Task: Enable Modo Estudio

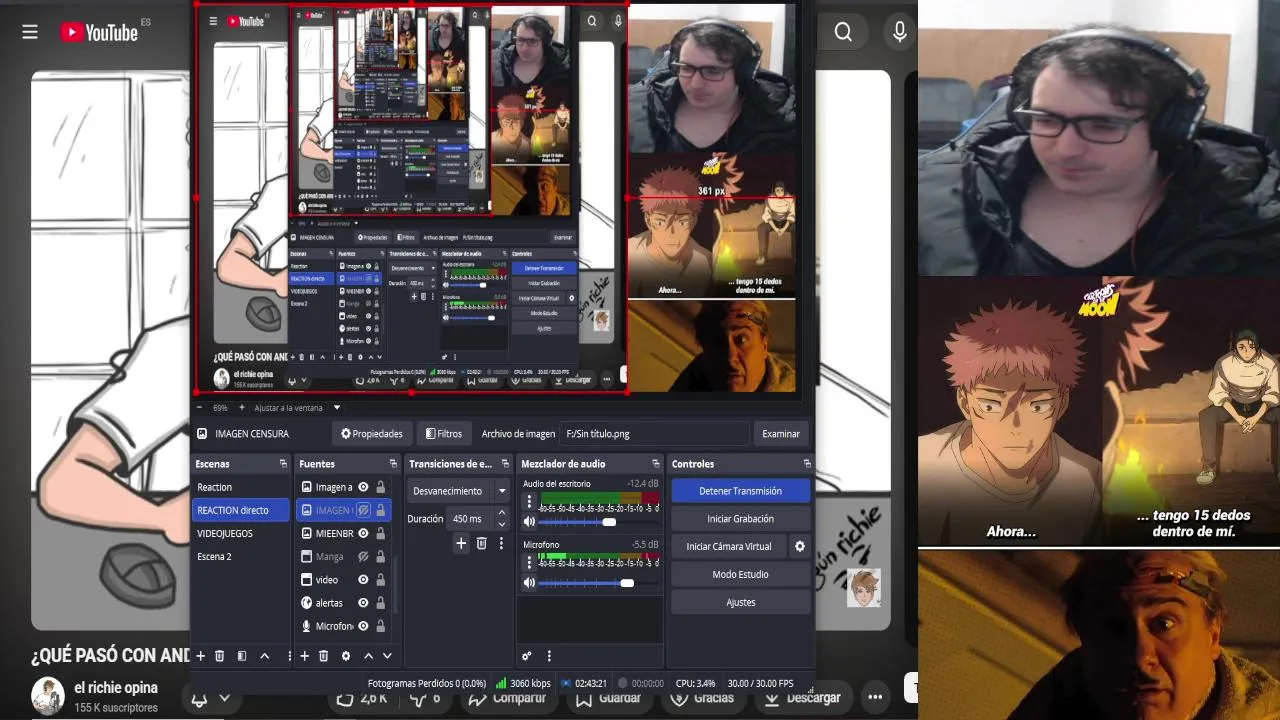Action: 740,574
